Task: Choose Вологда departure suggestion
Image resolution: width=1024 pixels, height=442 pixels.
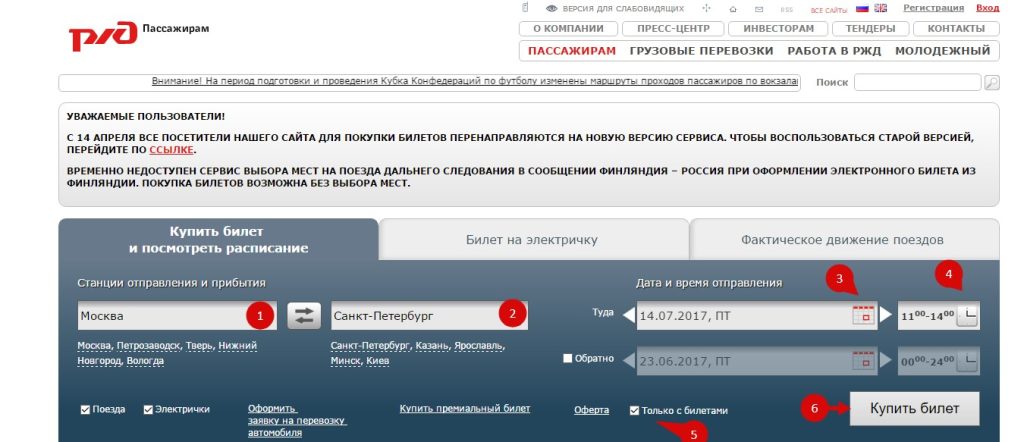Action: click(145, 360)
